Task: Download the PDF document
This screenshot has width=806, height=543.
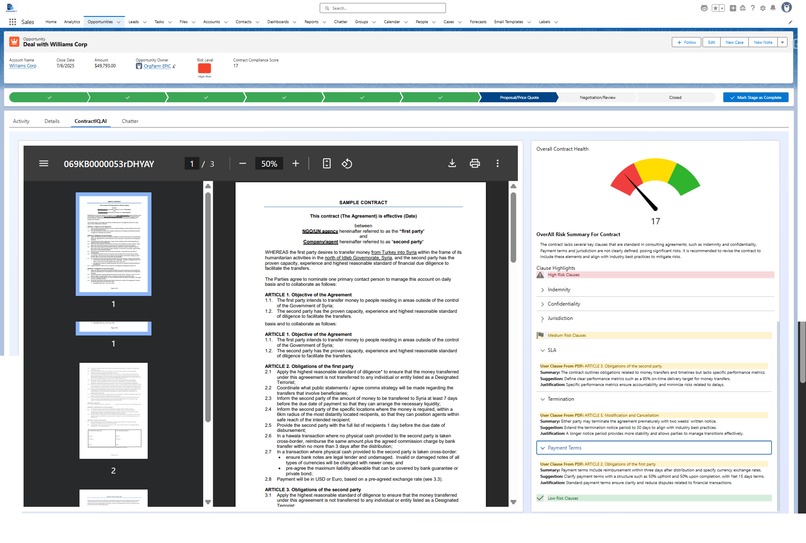Action: click(x=452, y=163)
